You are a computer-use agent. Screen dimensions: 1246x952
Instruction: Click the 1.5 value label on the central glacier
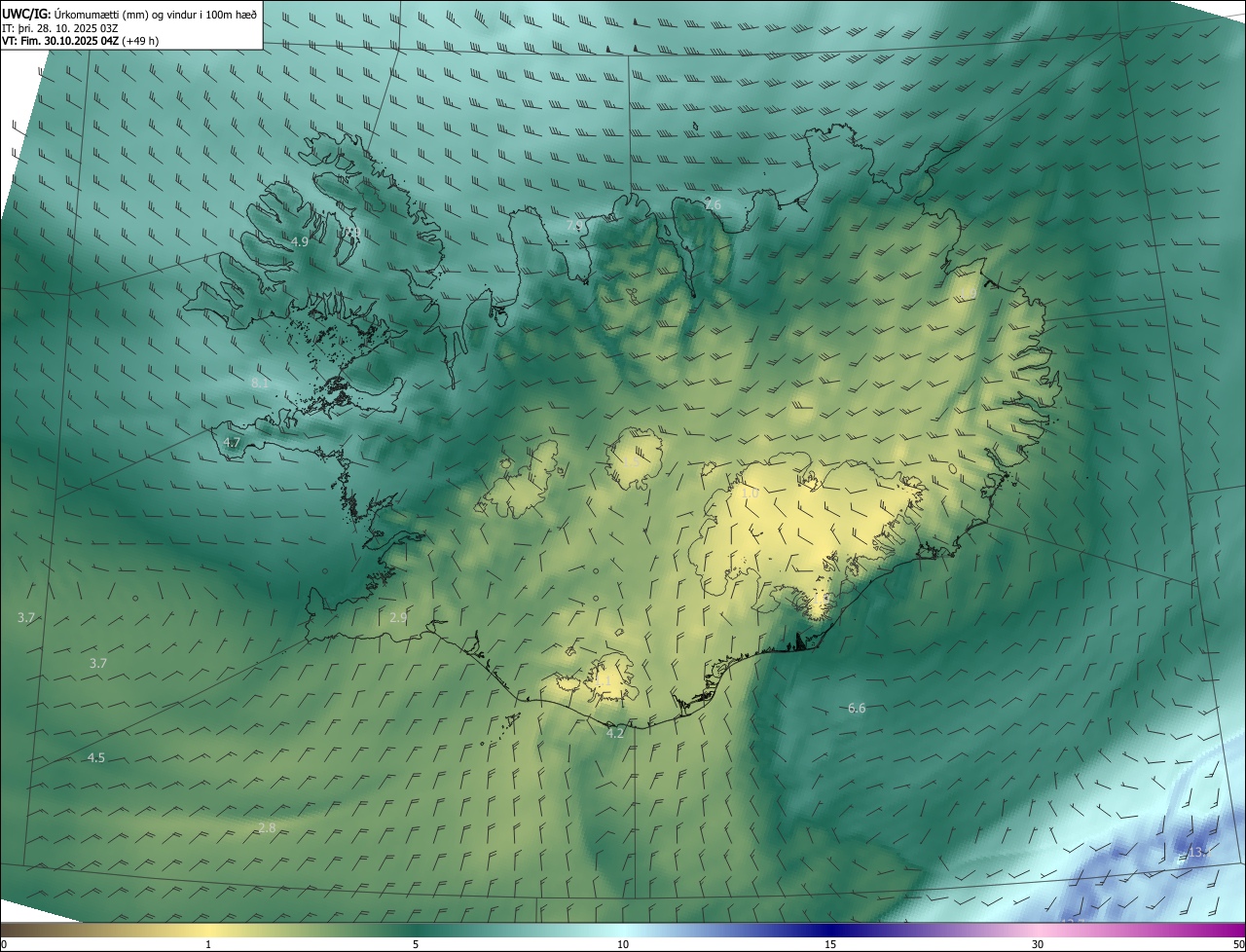pyautogui.click(x=632, y=461)
